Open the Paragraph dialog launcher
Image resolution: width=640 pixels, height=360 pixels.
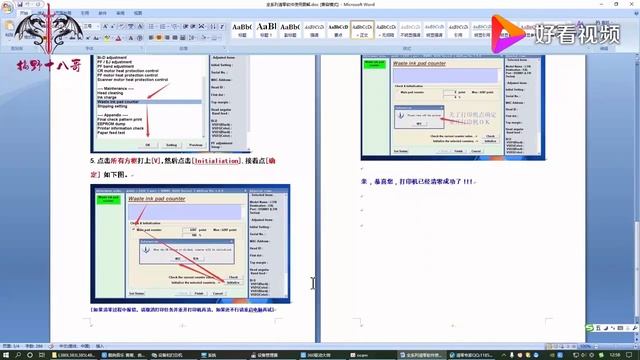(224, 48)
